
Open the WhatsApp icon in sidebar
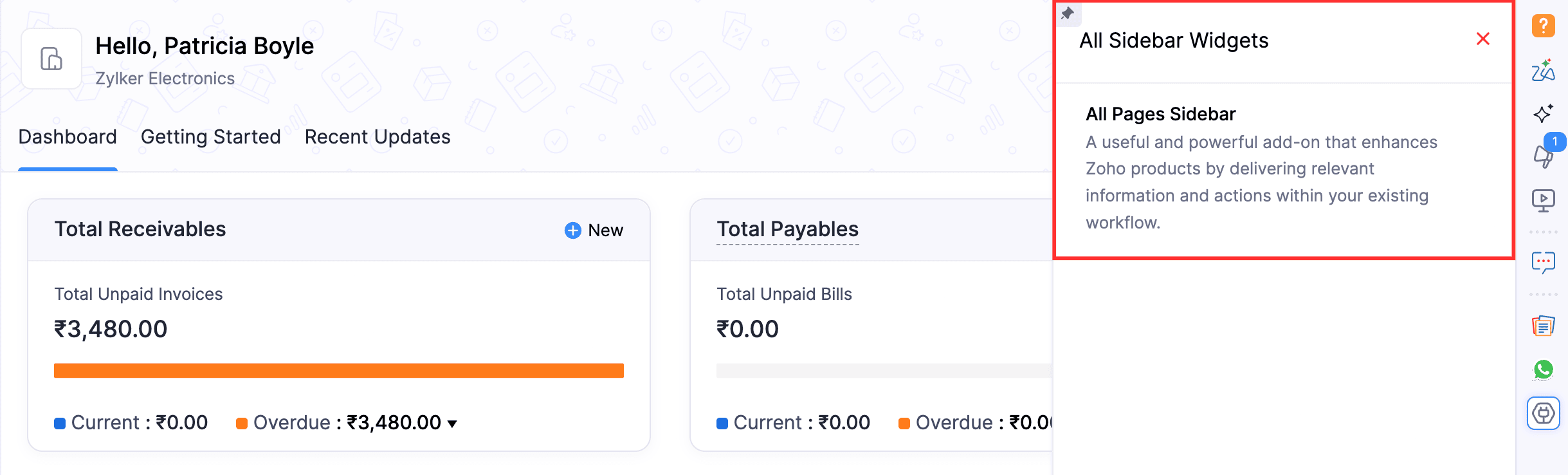[1543, 369]
